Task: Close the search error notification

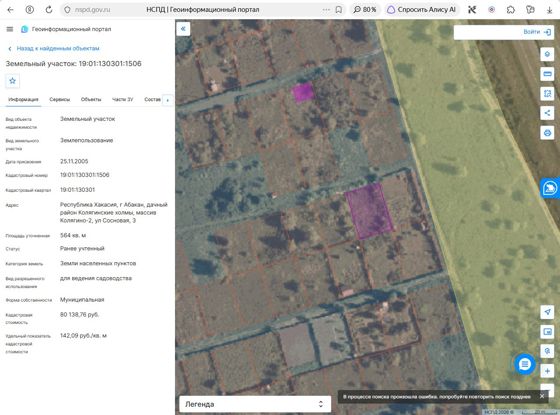Action: (x=542, y=396)
